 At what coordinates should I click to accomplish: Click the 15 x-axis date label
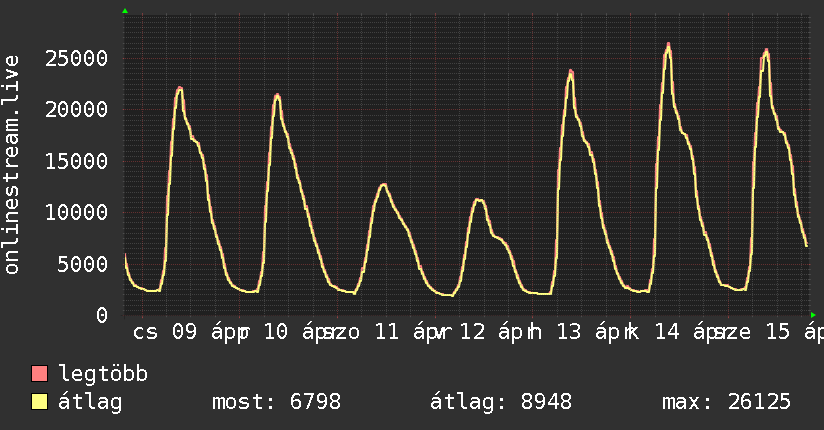778,332
